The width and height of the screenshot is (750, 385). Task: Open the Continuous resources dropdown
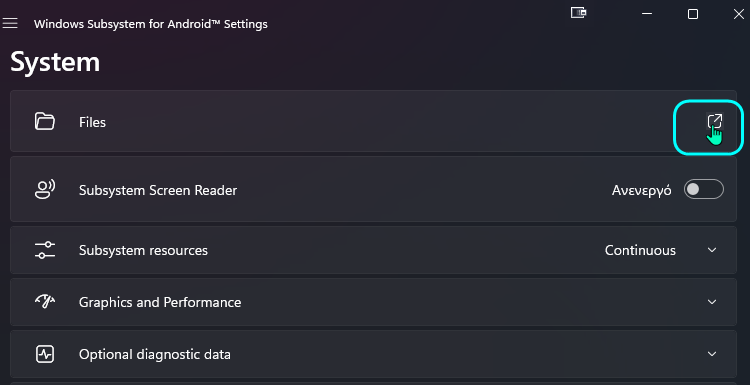pyautogui.click(x=640, y=250)
